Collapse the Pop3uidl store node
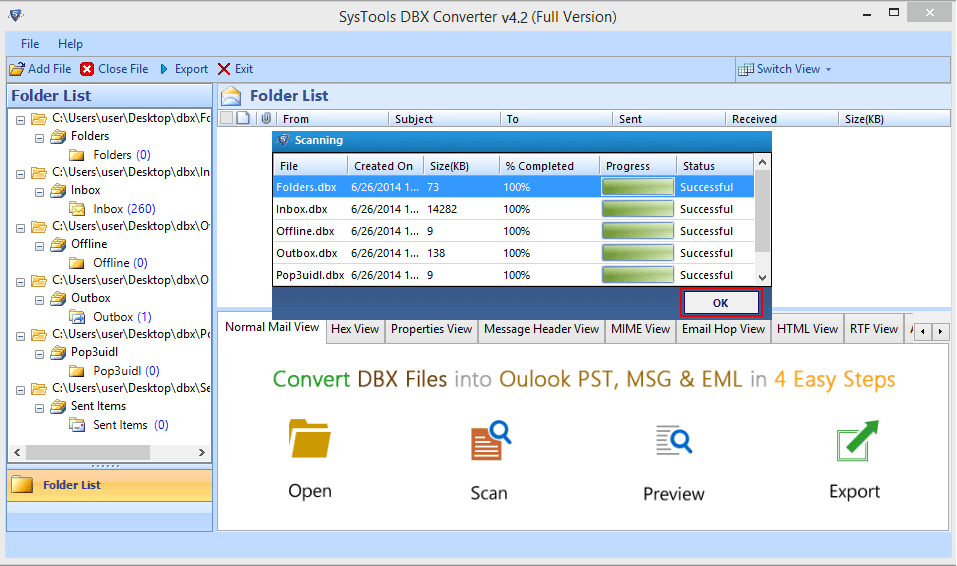Image resolution: width=957 pixels, height=566 pixels. (x=39, y=354)
